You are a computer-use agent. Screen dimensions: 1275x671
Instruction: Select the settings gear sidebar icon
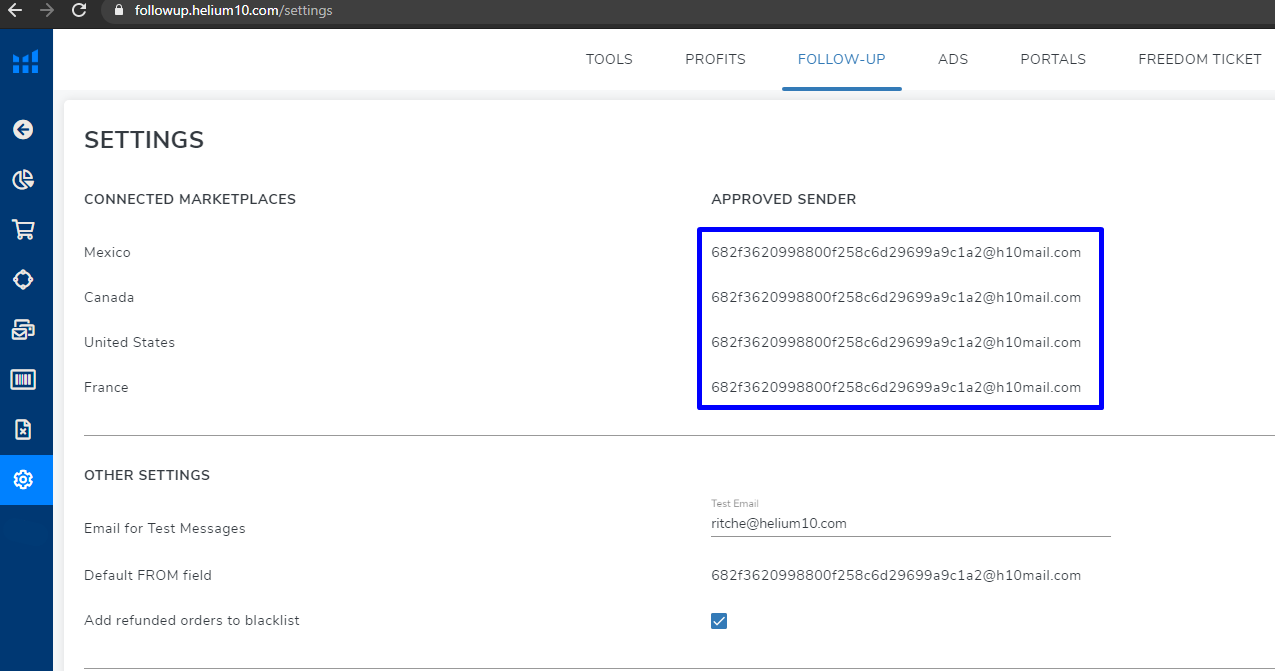23,480
